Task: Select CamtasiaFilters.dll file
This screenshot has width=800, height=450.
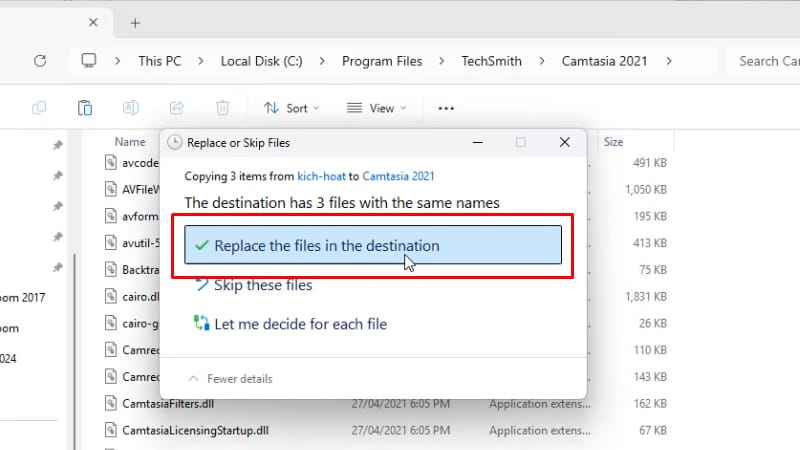Action: click(x=168, y=404)
